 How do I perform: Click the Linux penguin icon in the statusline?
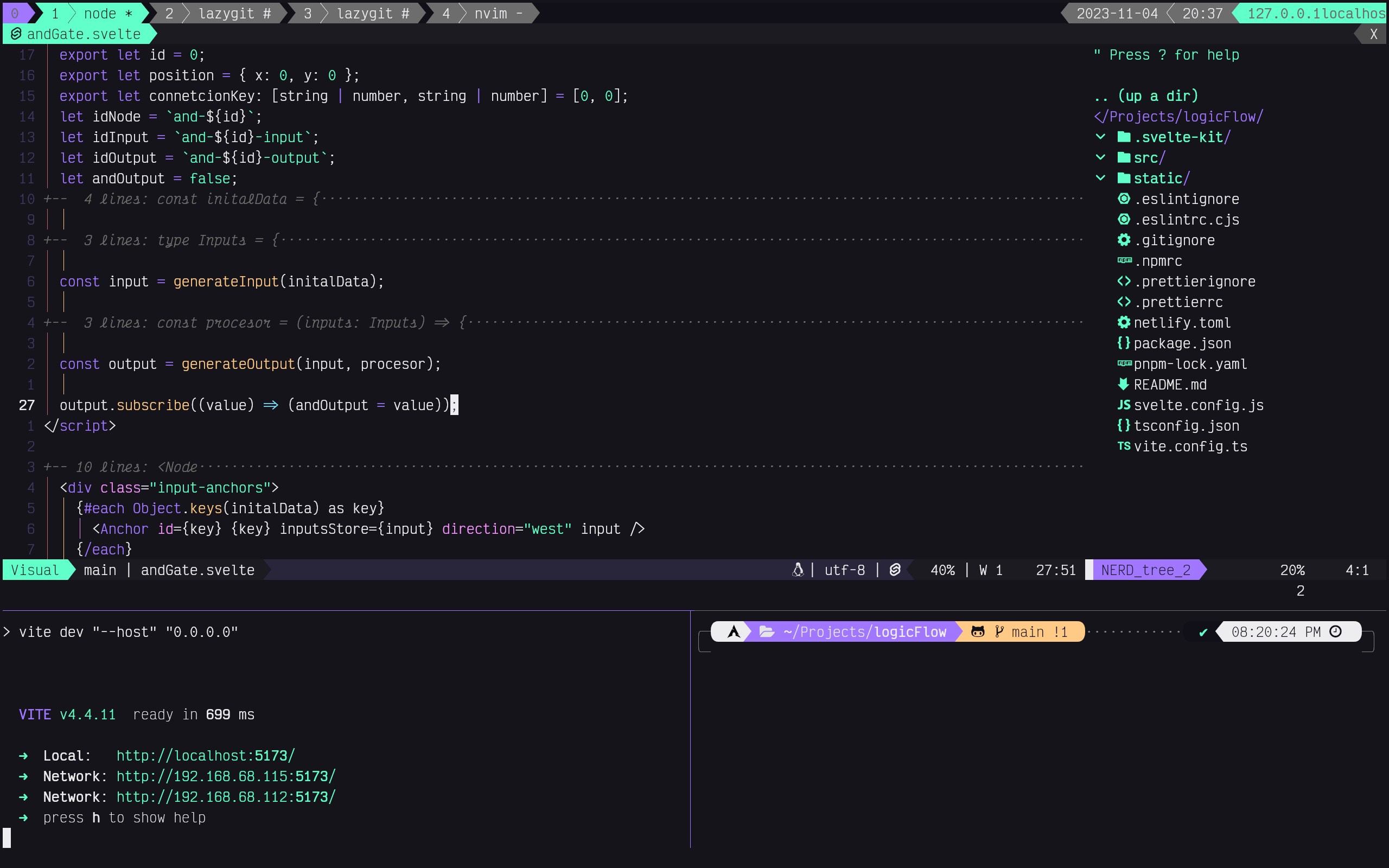pos(798,570)
